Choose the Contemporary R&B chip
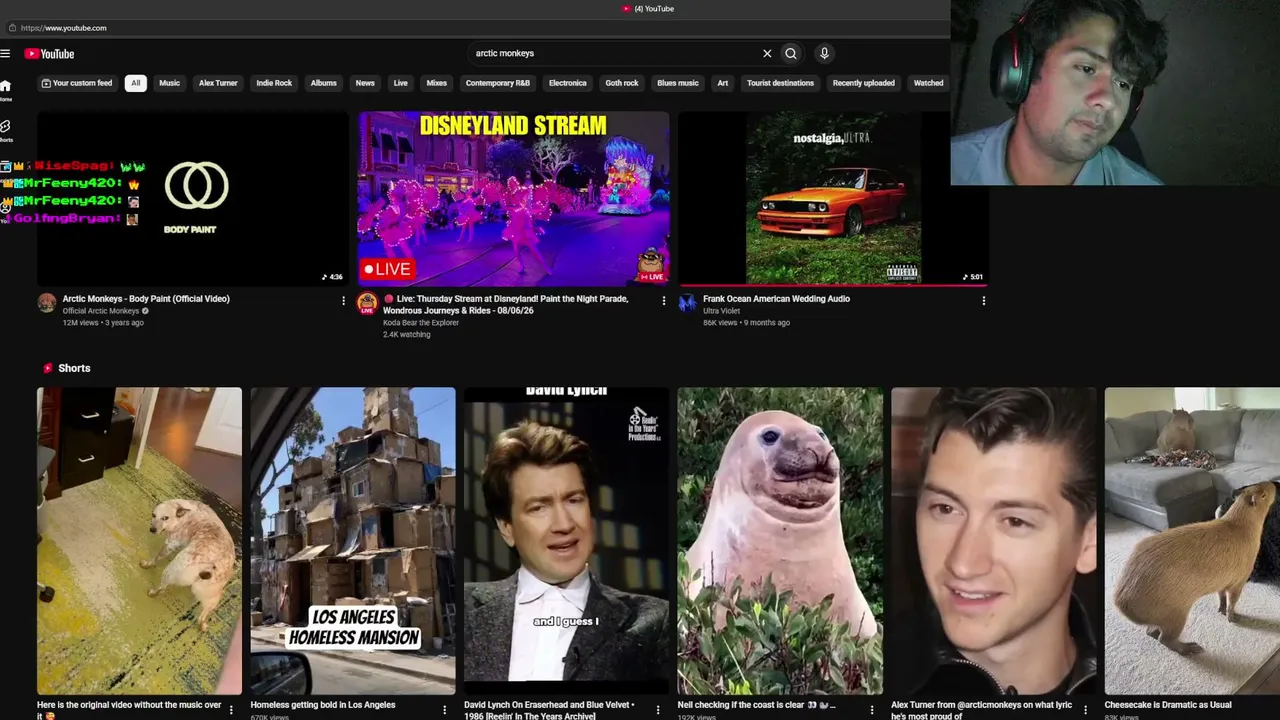Screen dimensions: 1280x720 click(498, 83)
